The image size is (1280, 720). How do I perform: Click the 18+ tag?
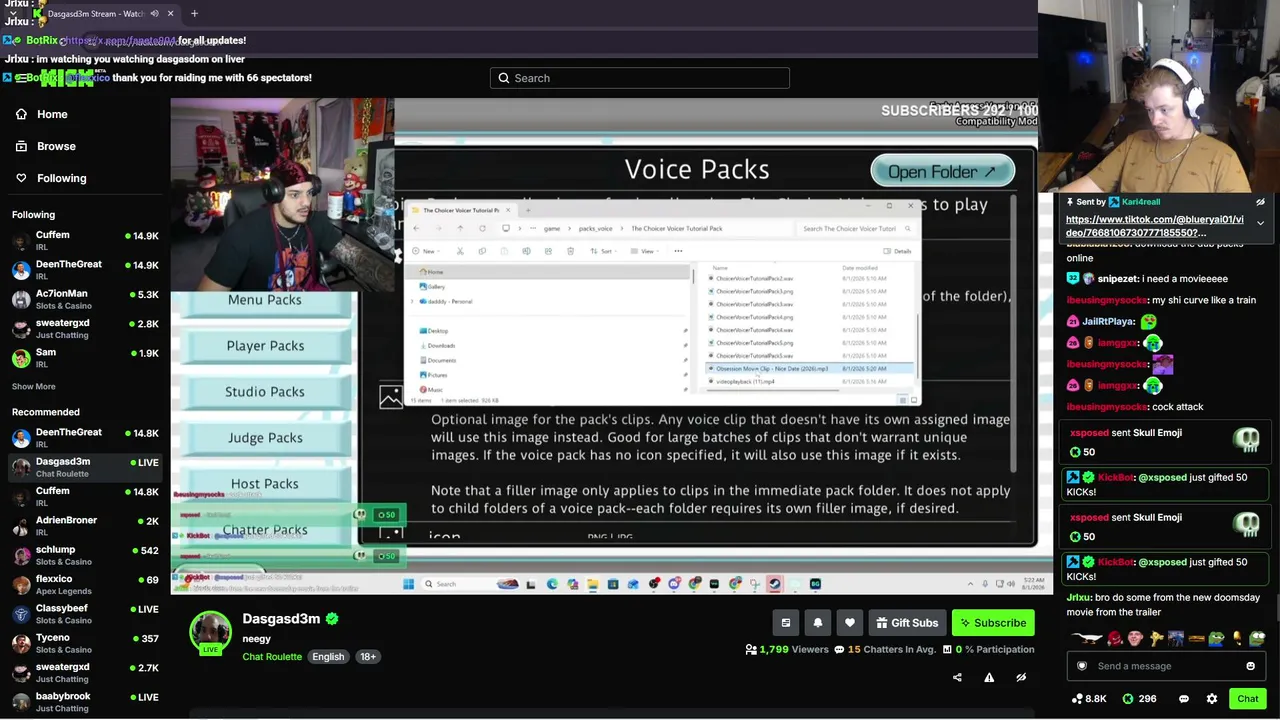(x=368, y=657)
